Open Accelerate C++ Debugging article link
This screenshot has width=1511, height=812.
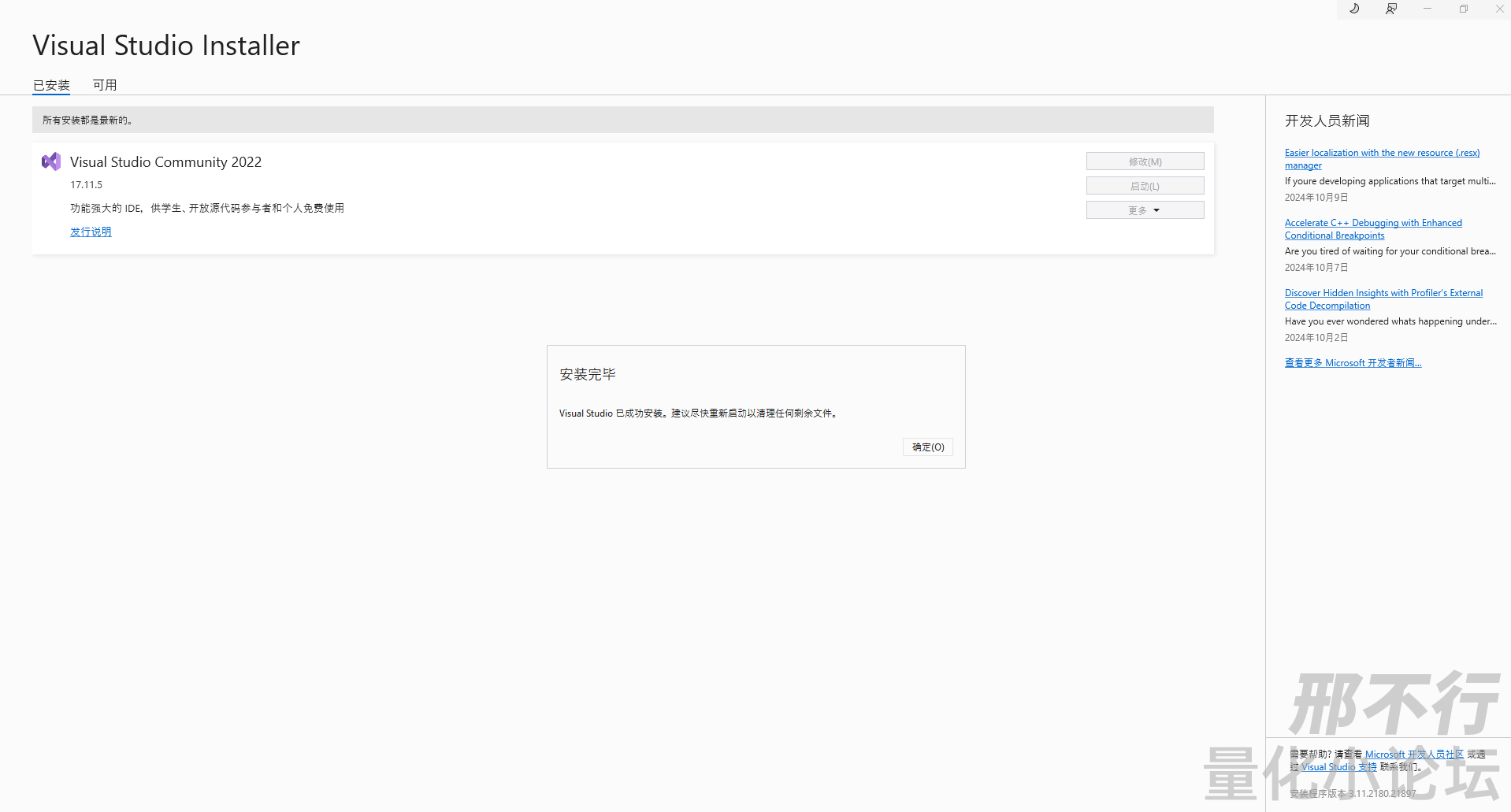tap(1372, 223)
